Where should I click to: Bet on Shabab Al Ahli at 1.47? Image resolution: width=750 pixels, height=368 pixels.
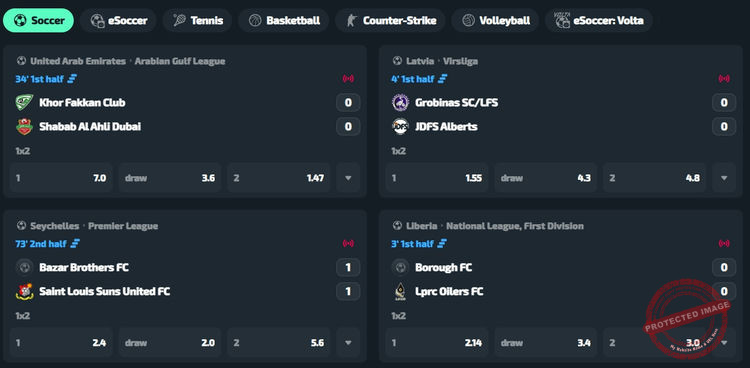[279, 178]
